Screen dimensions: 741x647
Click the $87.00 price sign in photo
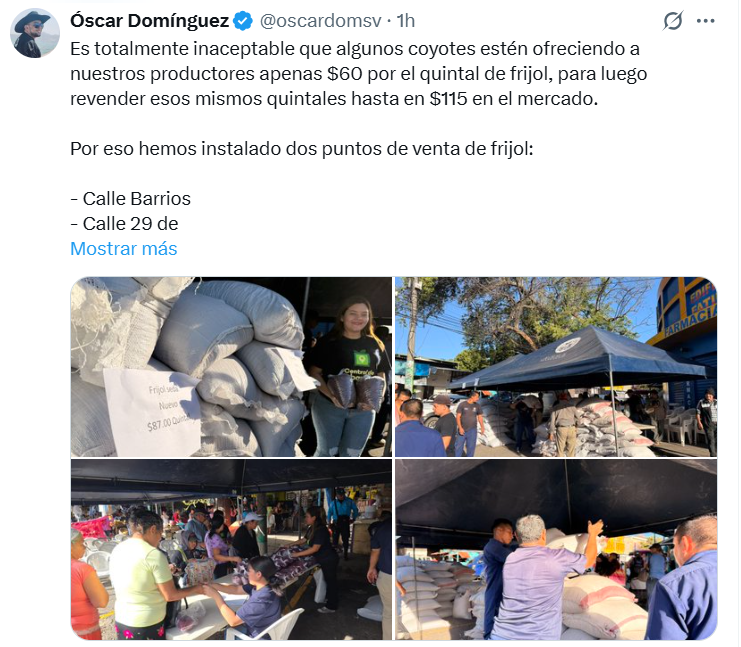click(151, 411)
